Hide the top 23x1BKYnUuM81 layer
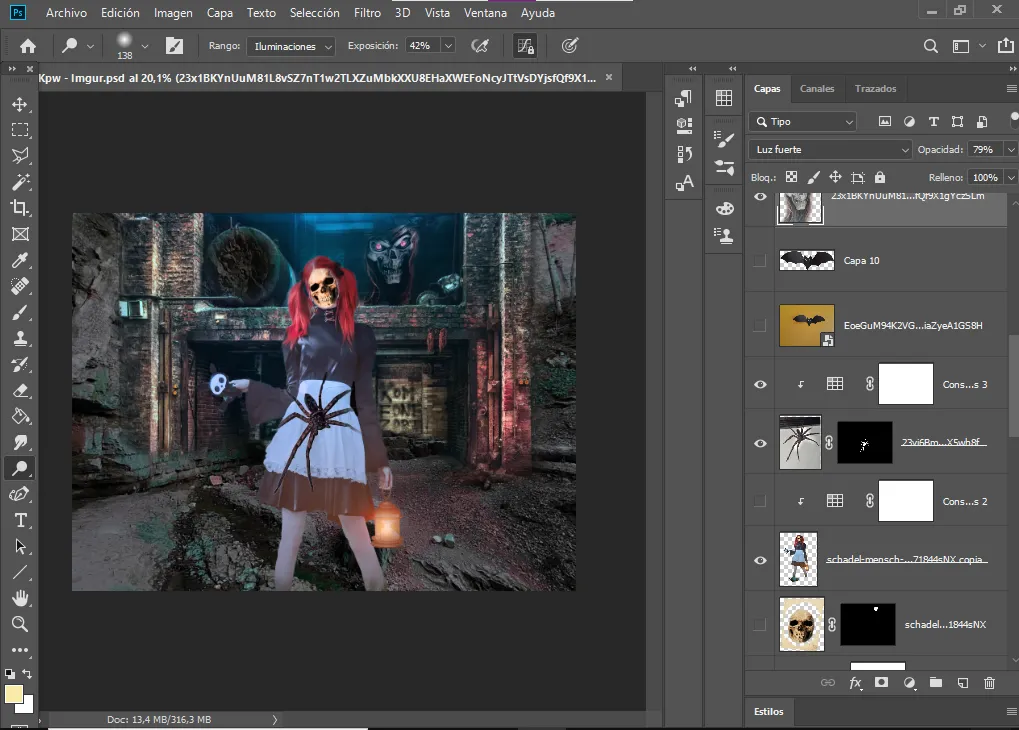This screenshot has height=730, width=1019. 760,196
